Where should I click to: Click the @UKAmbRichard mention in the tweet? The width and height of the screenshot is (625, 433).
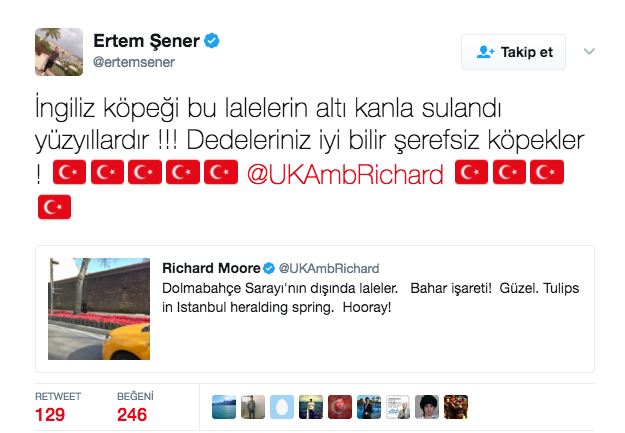point(344,175)
